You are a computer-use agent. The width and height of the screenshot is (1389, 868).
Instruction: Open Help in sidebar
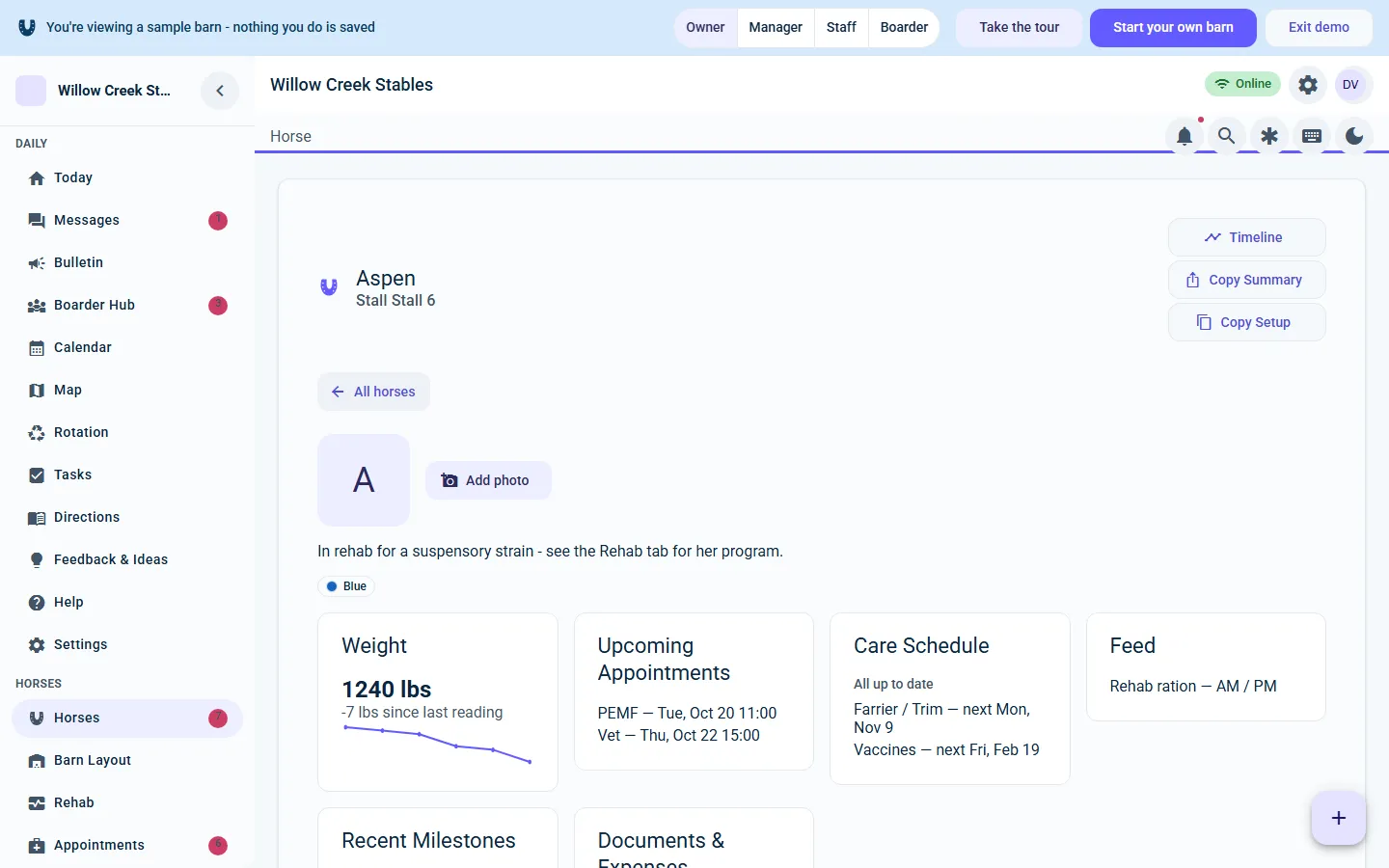(127, 602)
